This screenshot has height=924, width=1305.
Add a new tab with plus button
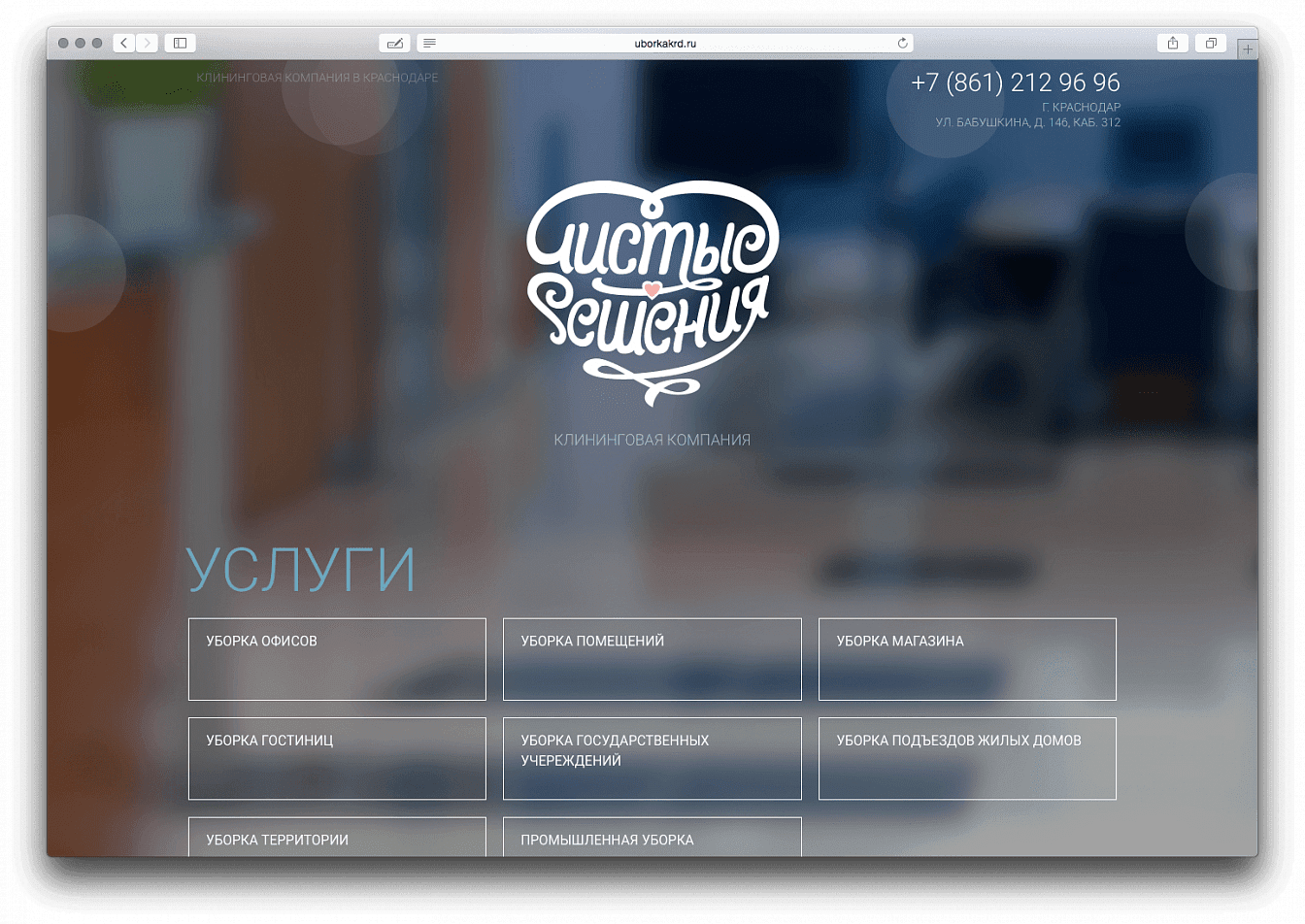(1248, 48)
